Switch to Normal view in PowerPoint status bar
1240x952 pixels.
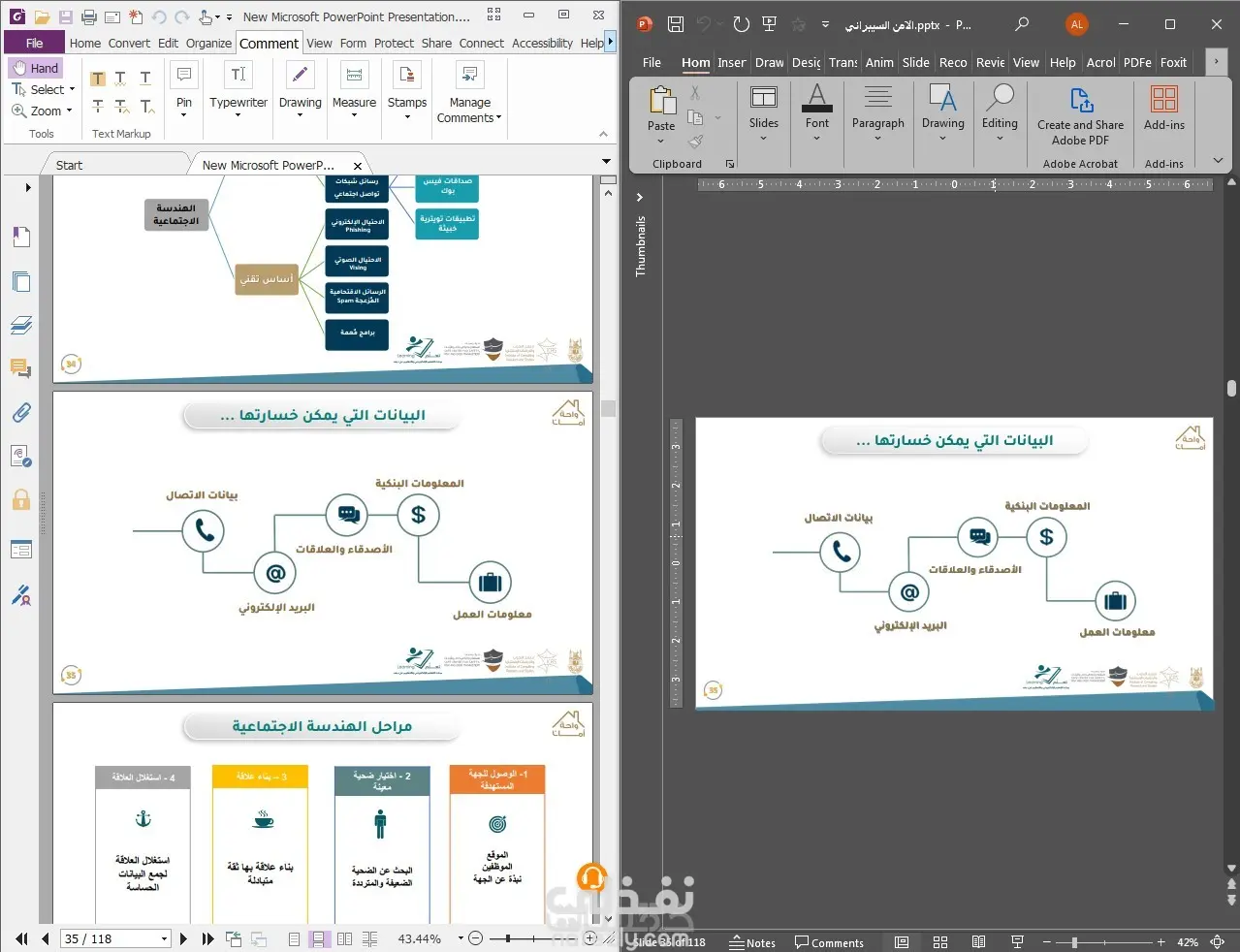coord(902,942)
